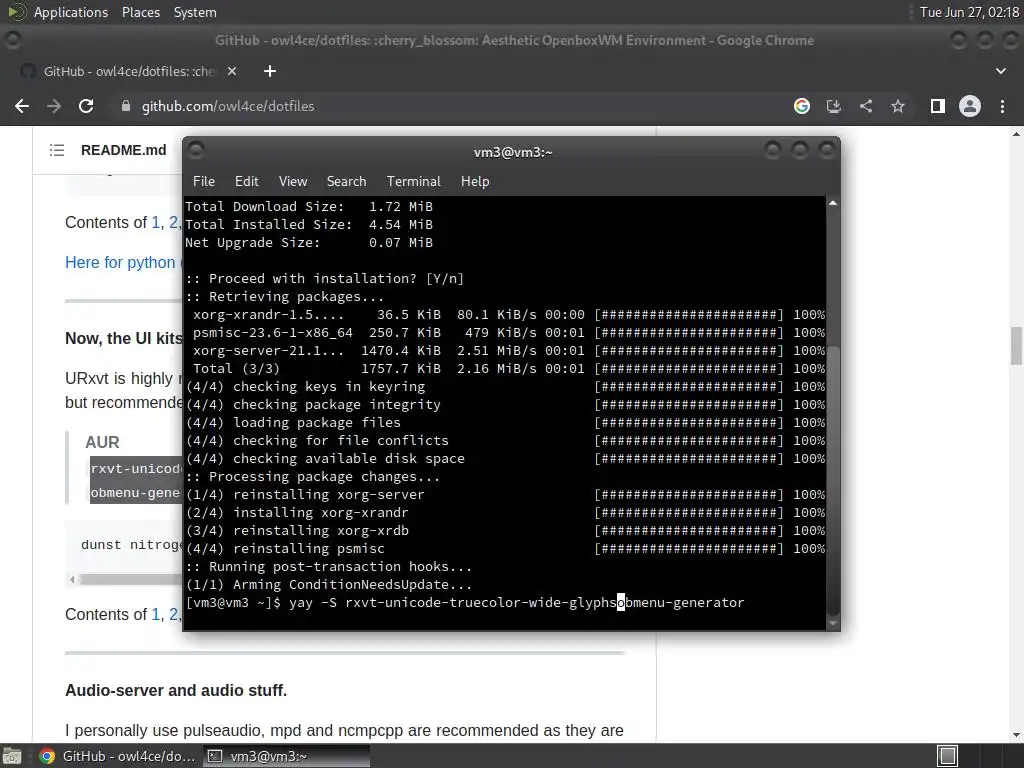Open the System menu

(195, 12)
